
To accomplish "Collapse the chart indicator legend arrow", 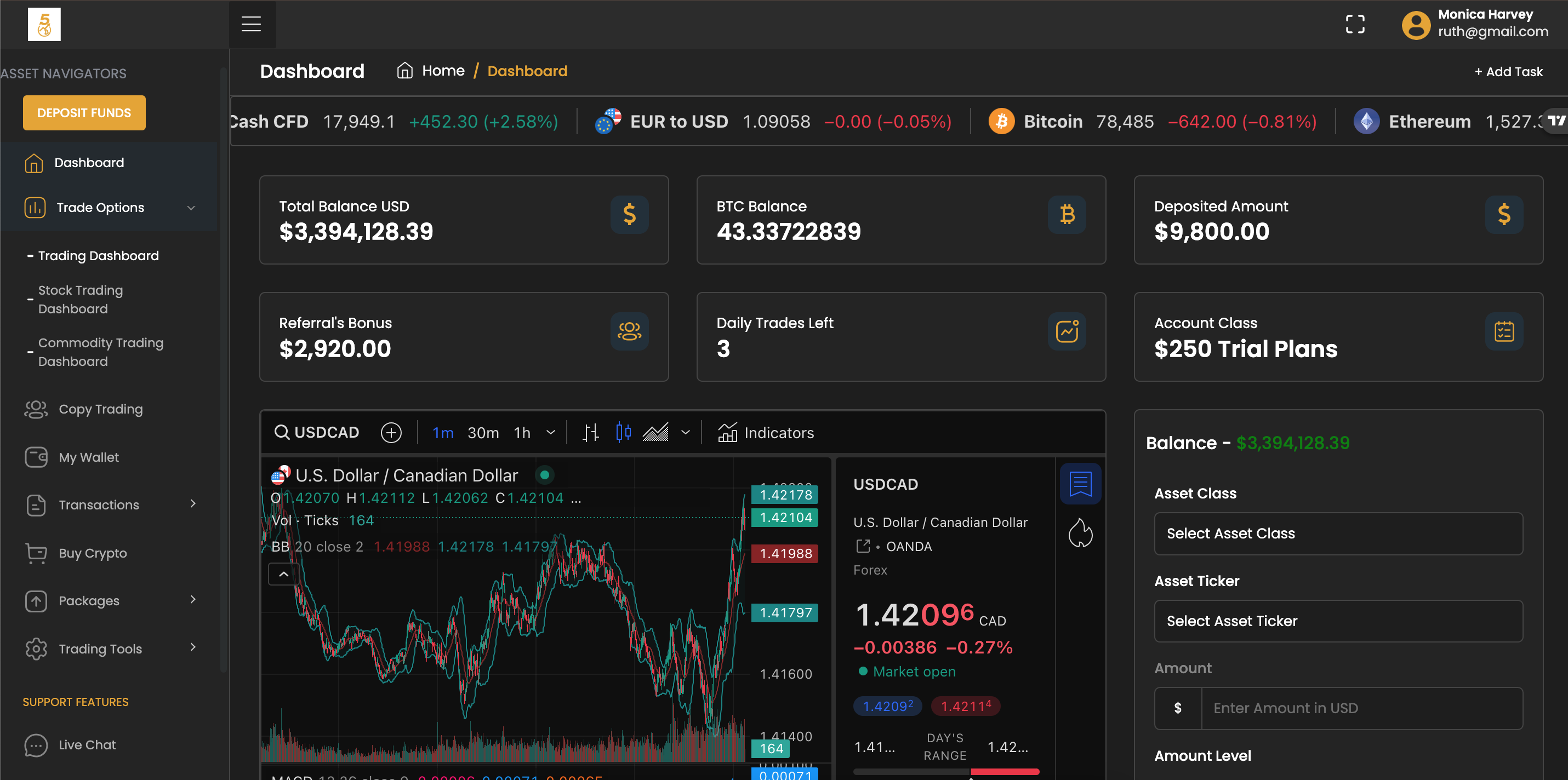I will [284, 573].
